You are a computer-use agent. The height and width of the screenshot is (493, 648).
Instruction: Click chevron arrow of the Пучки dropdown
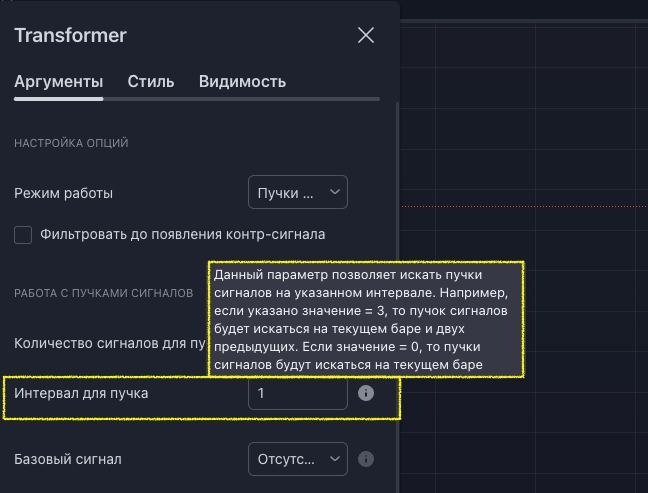(x=334, y=192)
